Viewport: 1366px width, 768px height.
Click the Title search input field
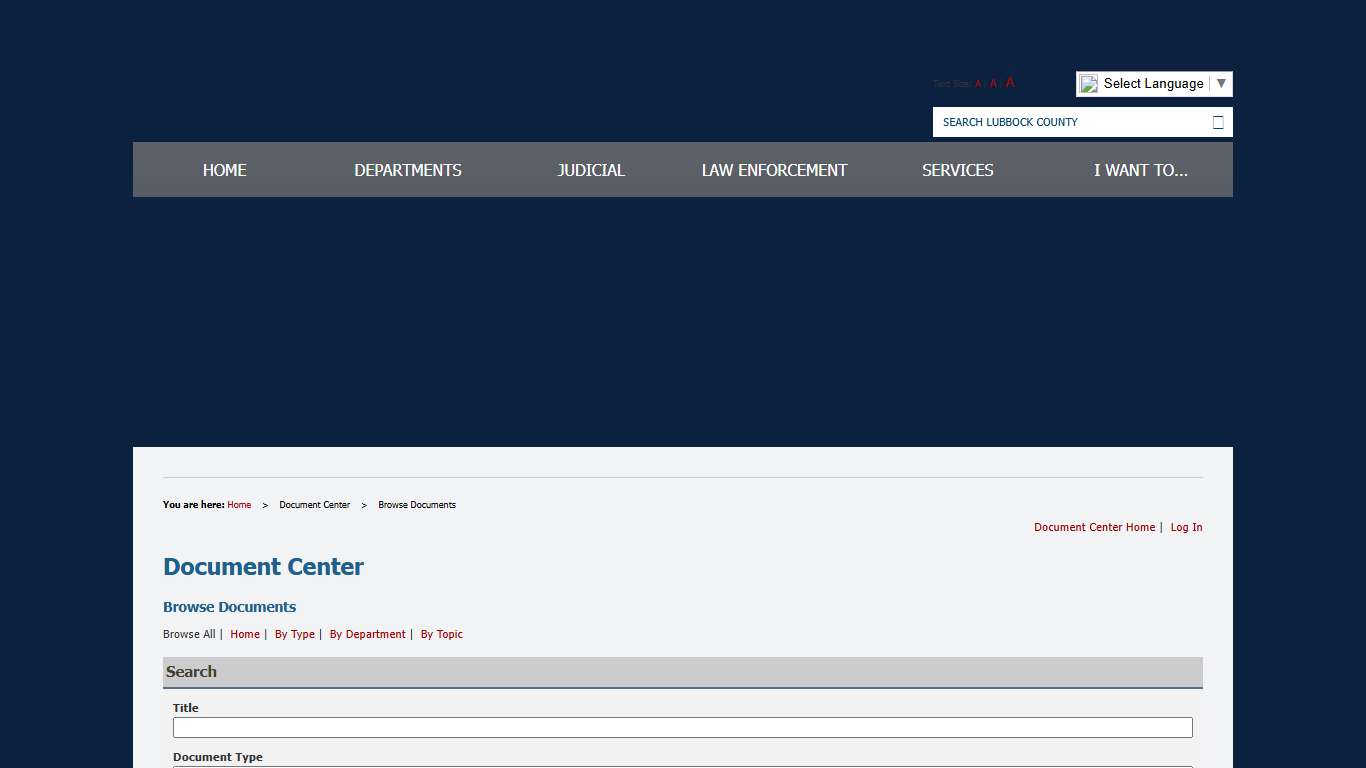tap(682, 727)
